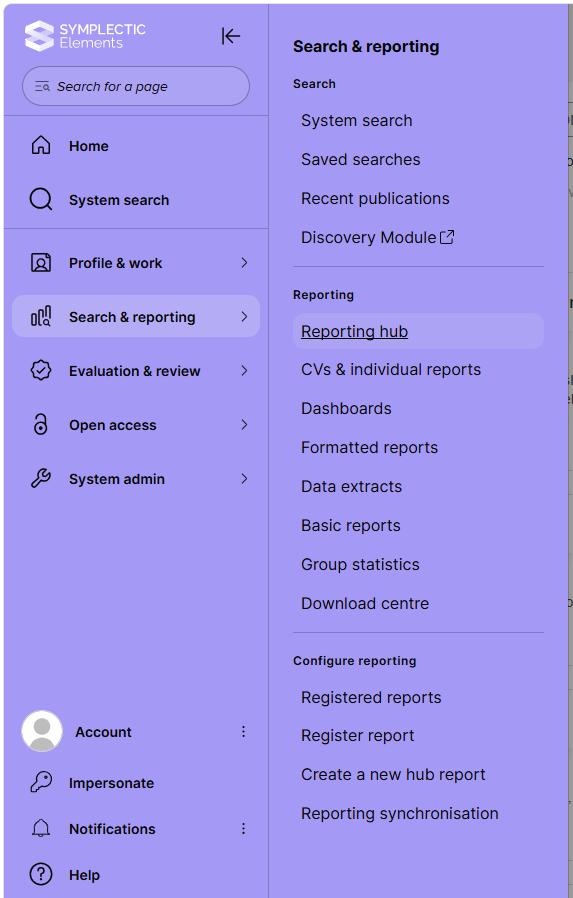
Task: Click the Open access padlock icon
Action: coord(41,424)
